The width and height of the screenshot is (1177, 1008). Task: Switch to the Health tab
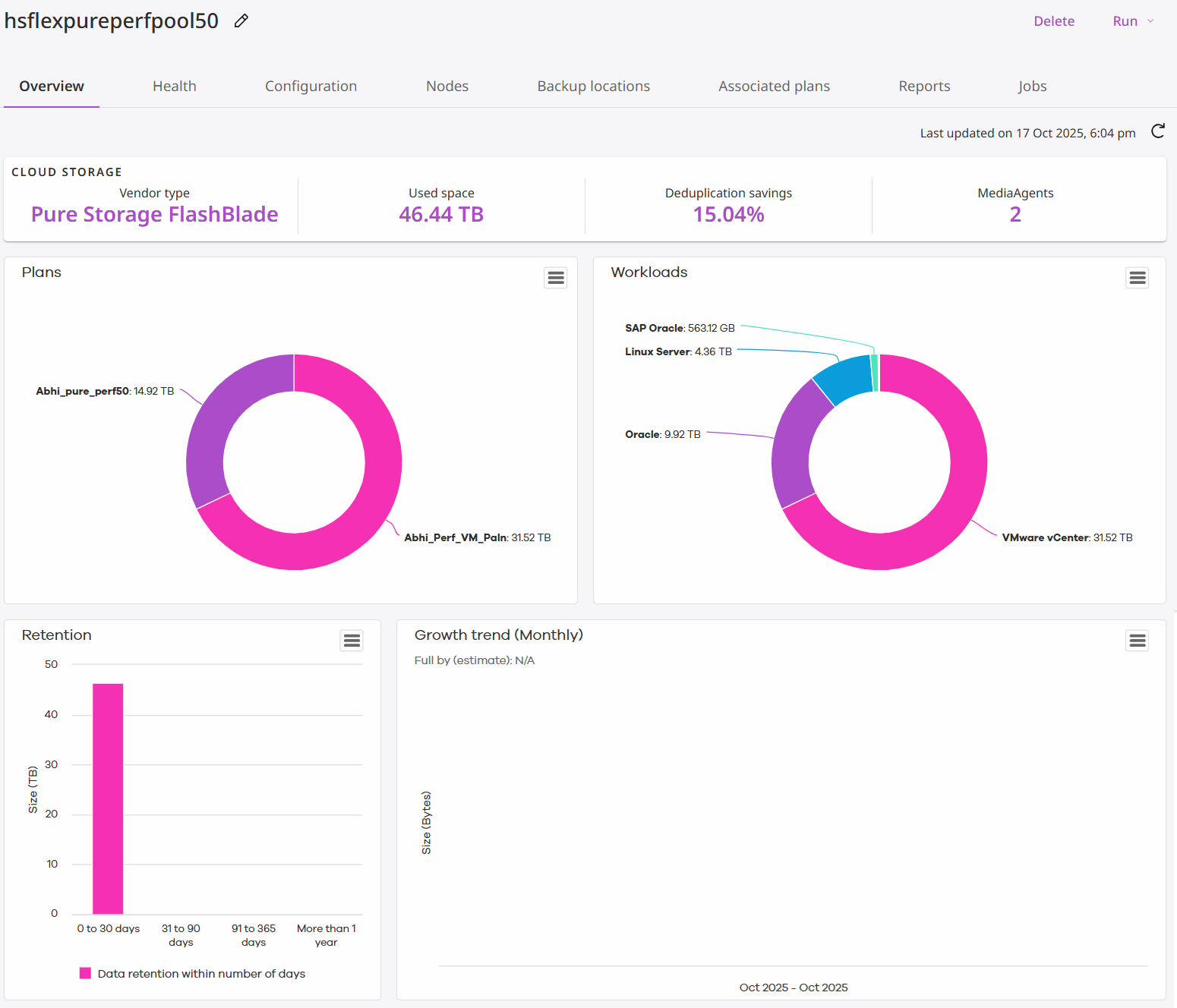click(174, 86)
